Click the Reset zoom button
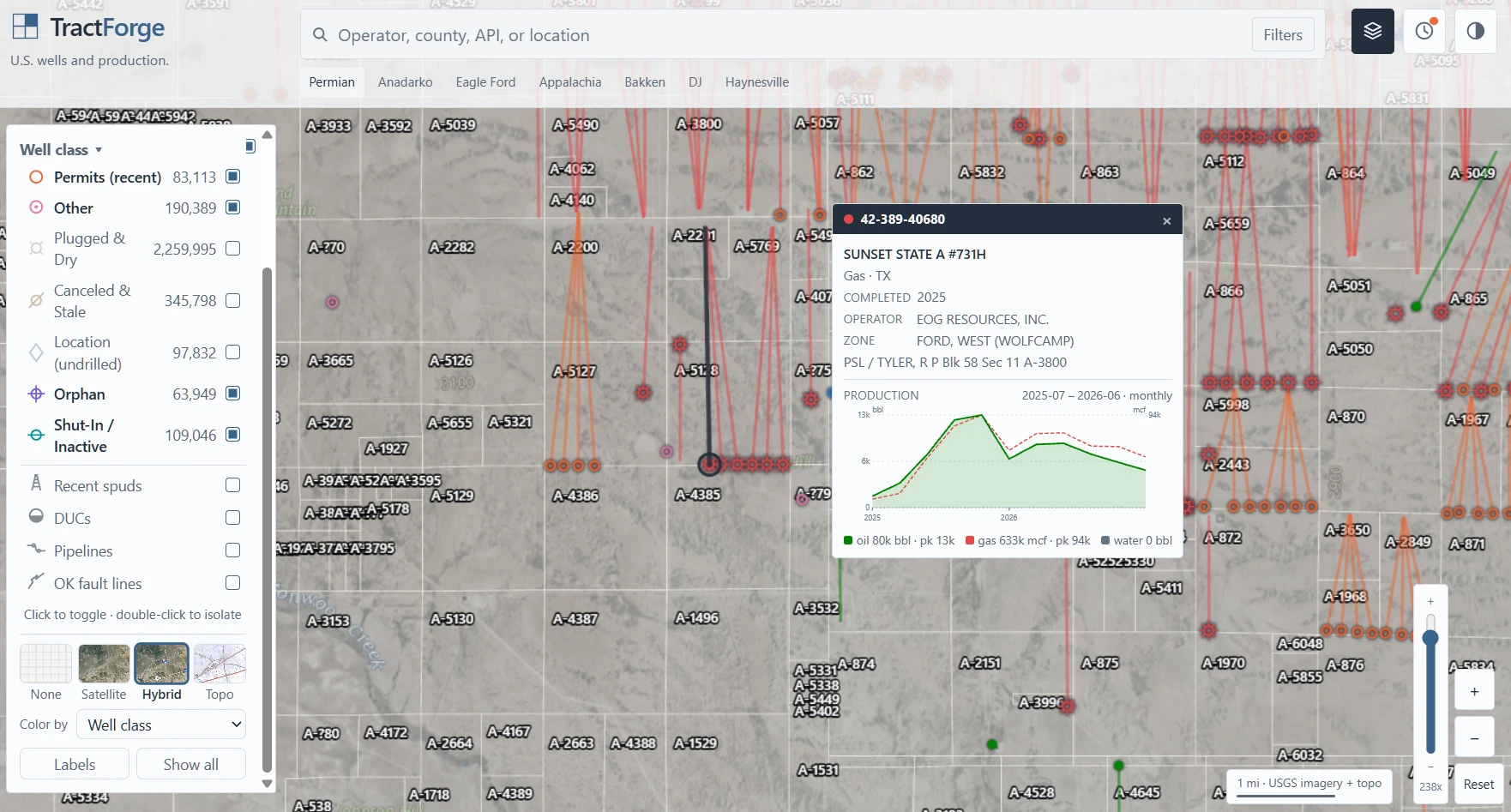Viewport: 1511px width, 812px height. (1478, 785)
